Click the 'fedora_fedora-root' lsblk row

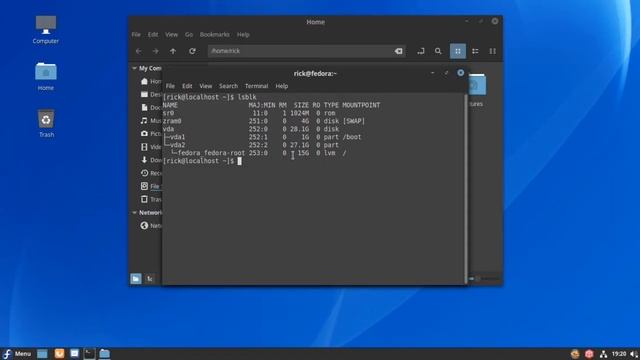point(255,153)
